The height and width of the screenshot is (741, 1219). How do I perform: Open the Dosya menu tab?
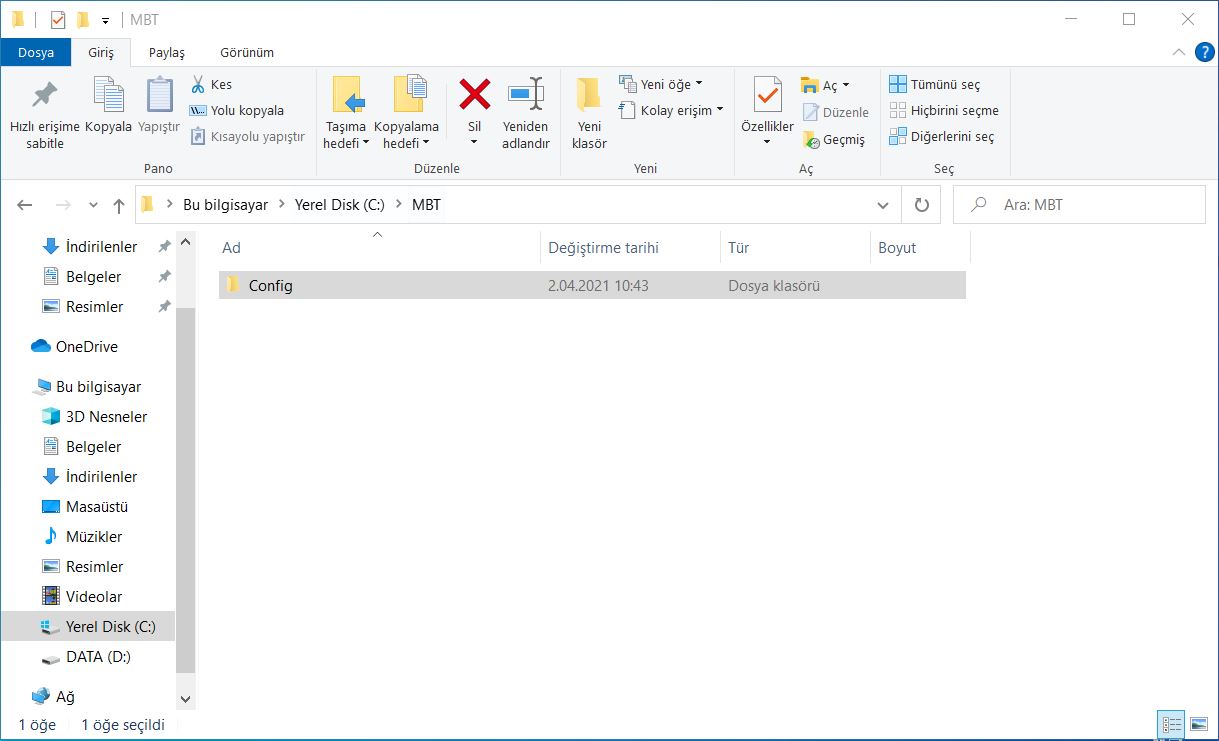pos(36,52)
